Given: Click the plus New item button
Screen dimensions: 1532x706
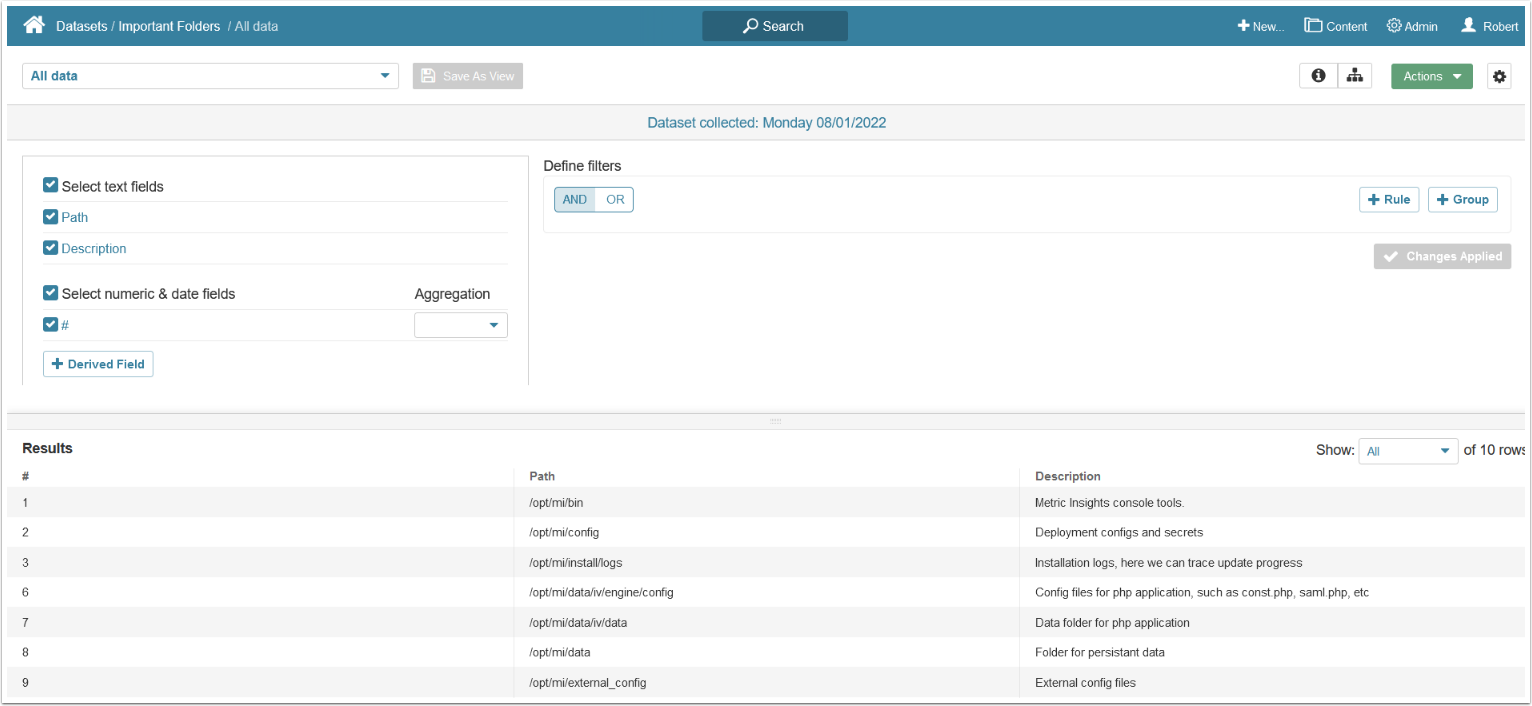Looking at the screenshot, I should [x=1260, y=26].
